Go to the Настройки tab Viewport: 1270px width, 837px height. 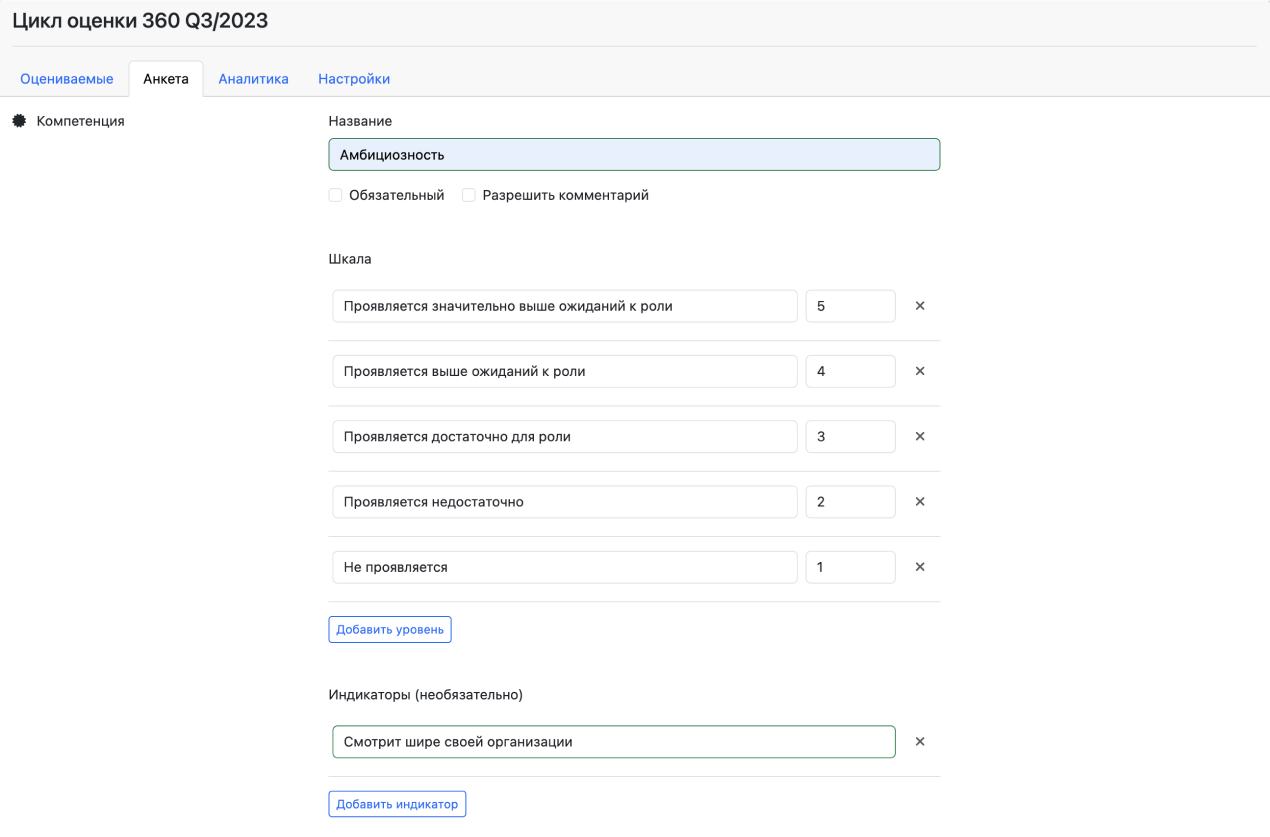pos(354,79)
